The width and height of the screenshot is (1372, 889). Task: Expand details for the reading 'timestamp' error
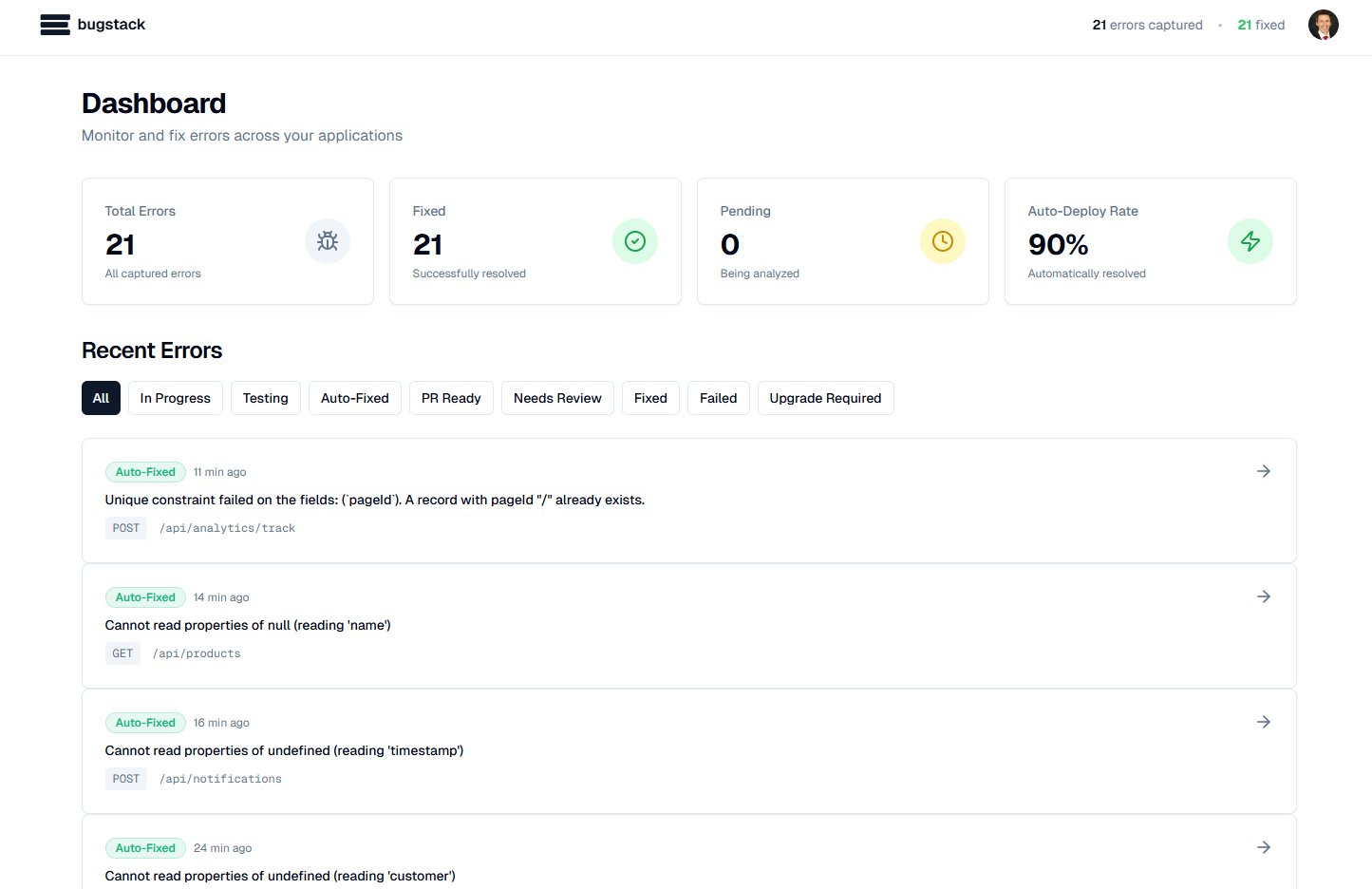pos(1263,721)
